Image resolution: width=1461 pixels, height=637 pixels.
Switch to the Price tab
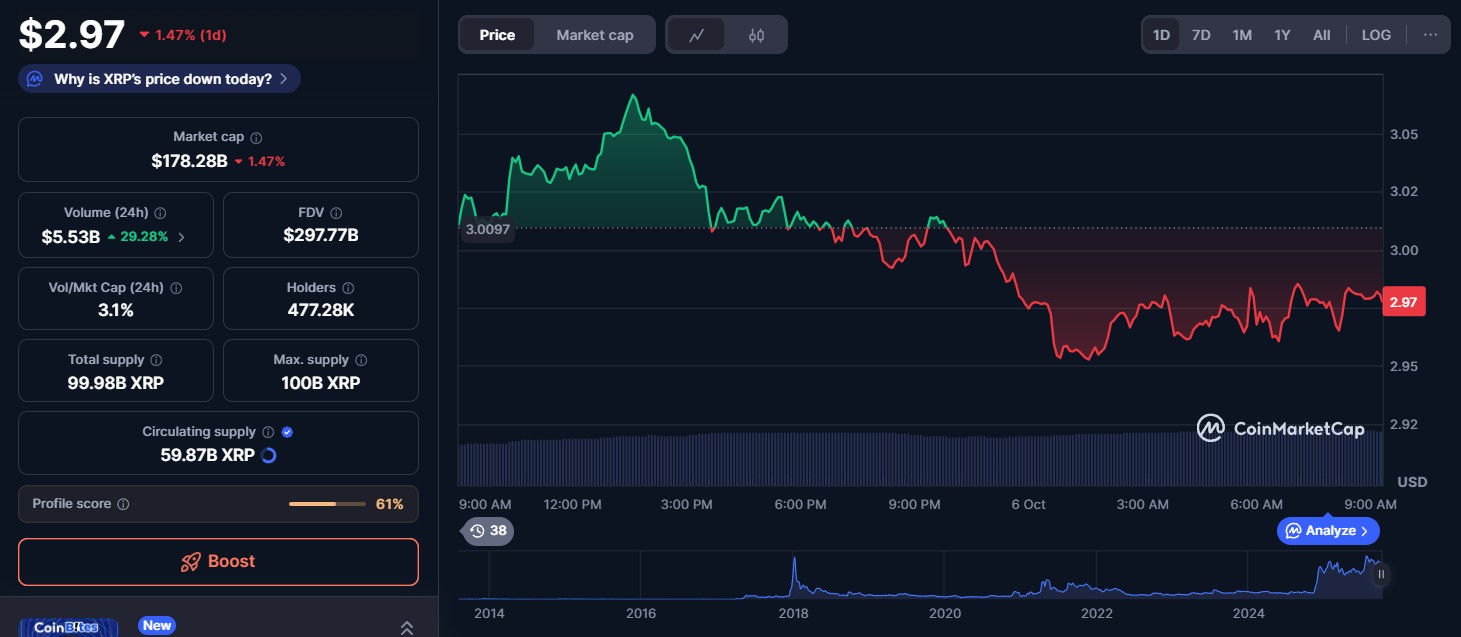tap(497, 35)
